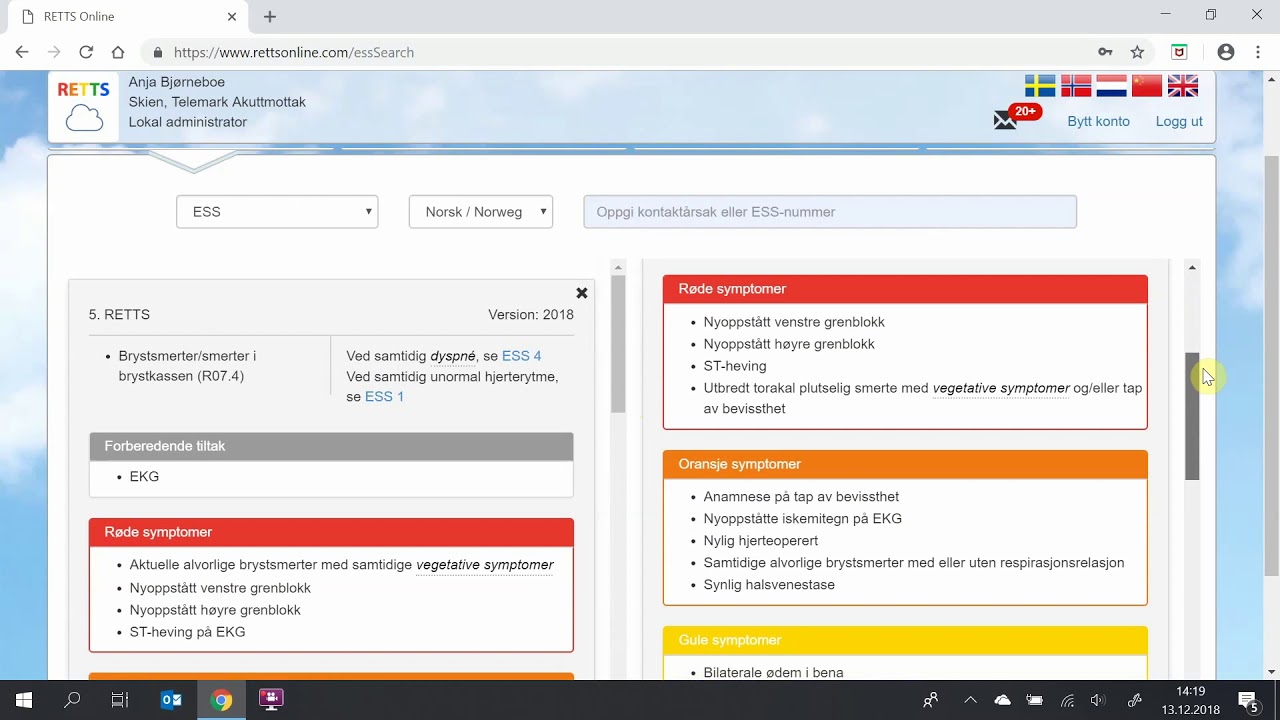Select the Chinese flag language
The image size is (1280, 720).
point(1147,86)
